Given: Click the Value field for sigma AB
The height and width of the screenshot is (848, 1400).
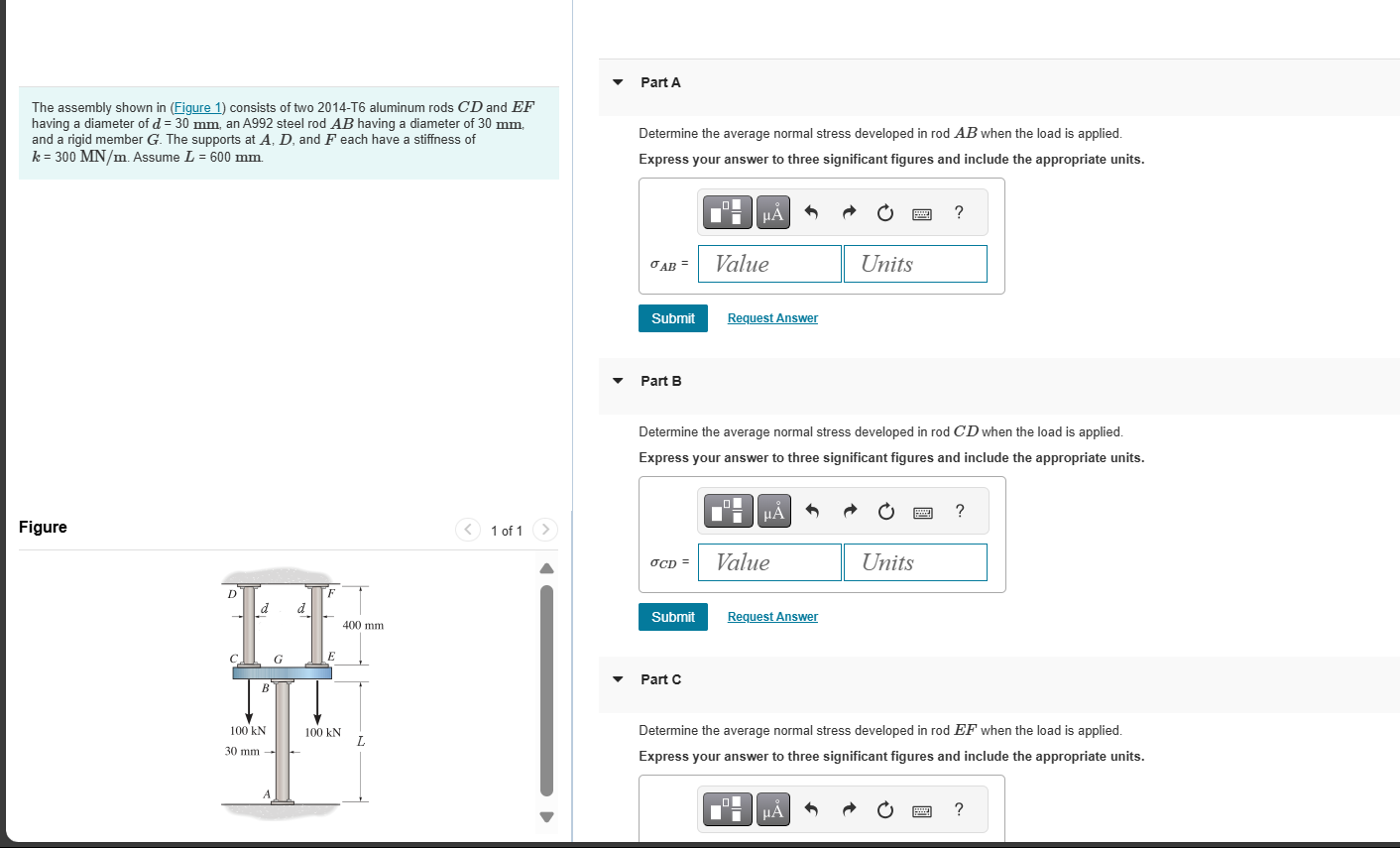Looking at the screenshot, I should [769, 263].
